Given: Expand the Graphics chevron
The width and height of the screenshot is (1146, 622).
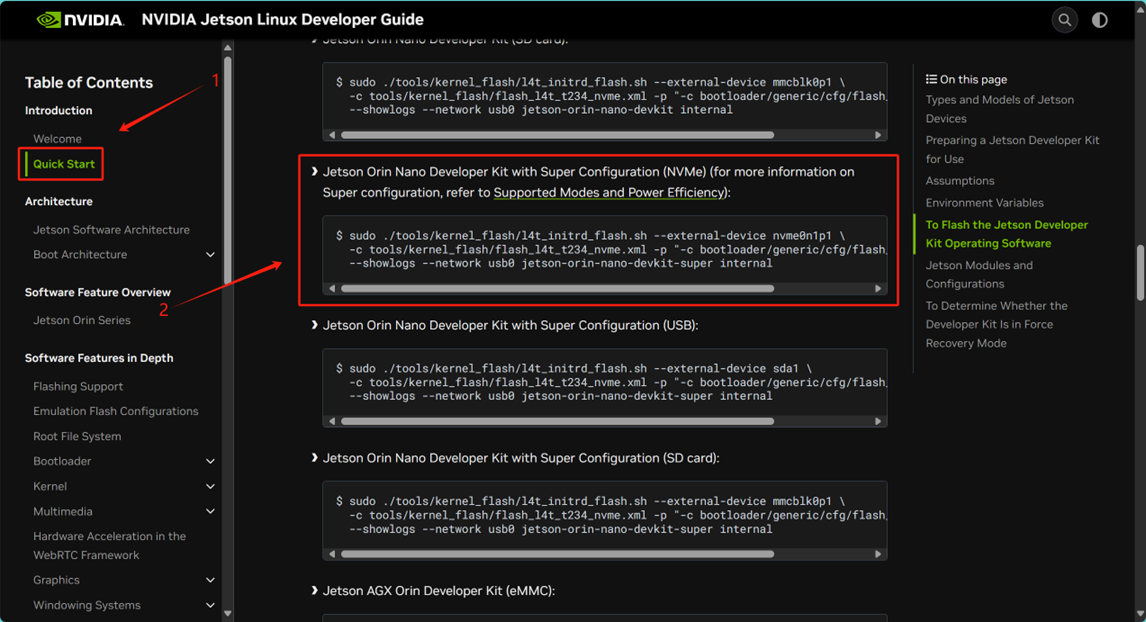Looking at the screenshot, I should [210, 580].
